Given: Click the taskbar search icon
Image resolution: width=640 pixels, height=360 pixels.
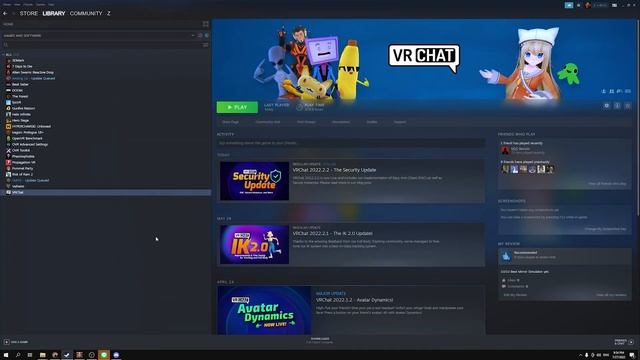Looking at the screenshot, I should tap(18, 355).
